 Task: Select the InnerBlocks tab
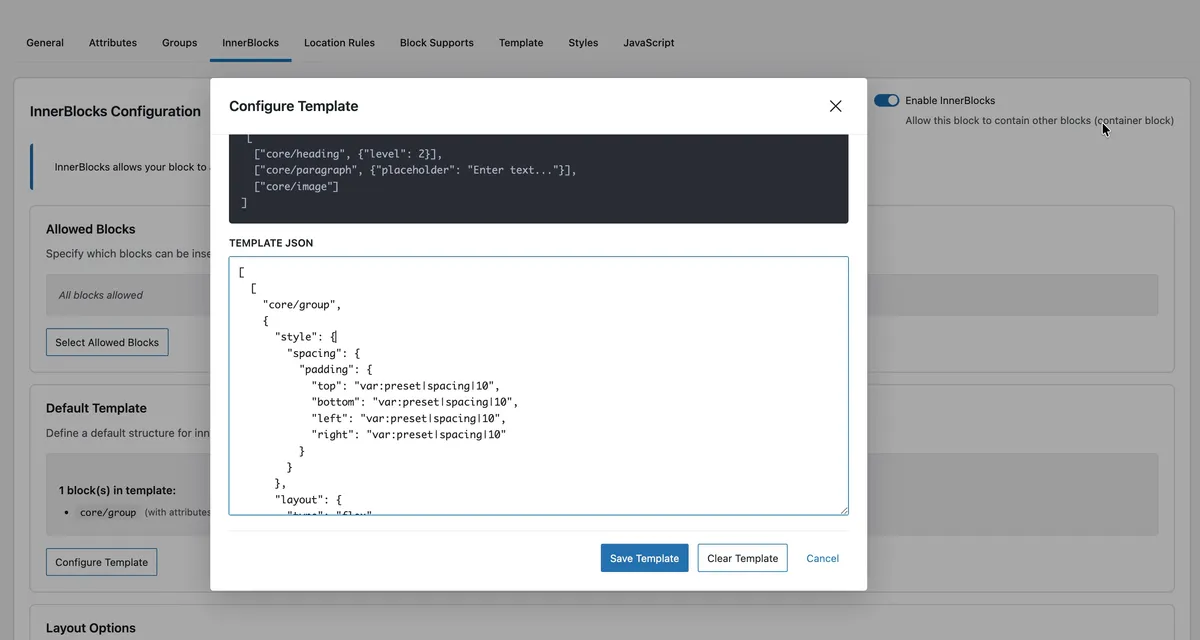coord(250,43)
